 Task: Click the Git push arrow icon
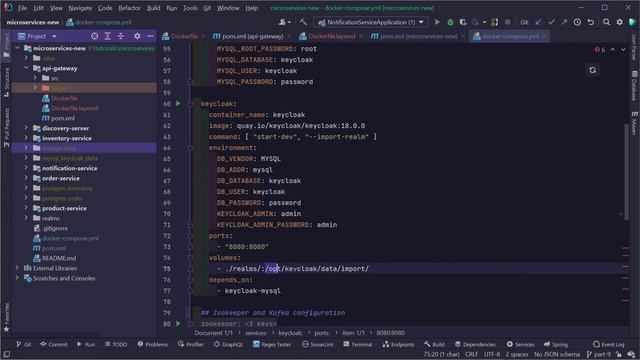tap(564, 22)
